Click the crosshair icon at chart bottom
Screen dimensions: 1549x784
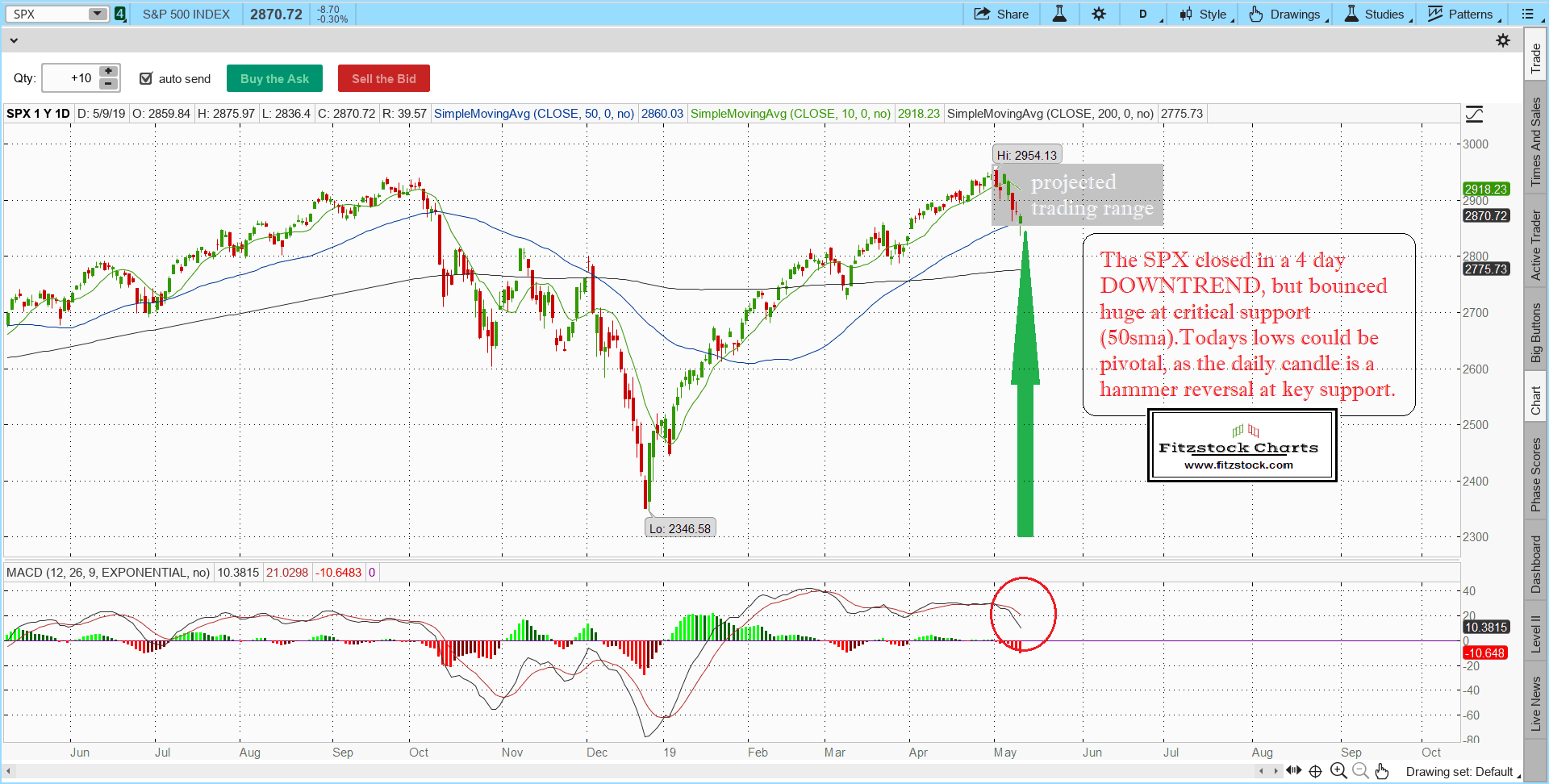point(1316,771)
